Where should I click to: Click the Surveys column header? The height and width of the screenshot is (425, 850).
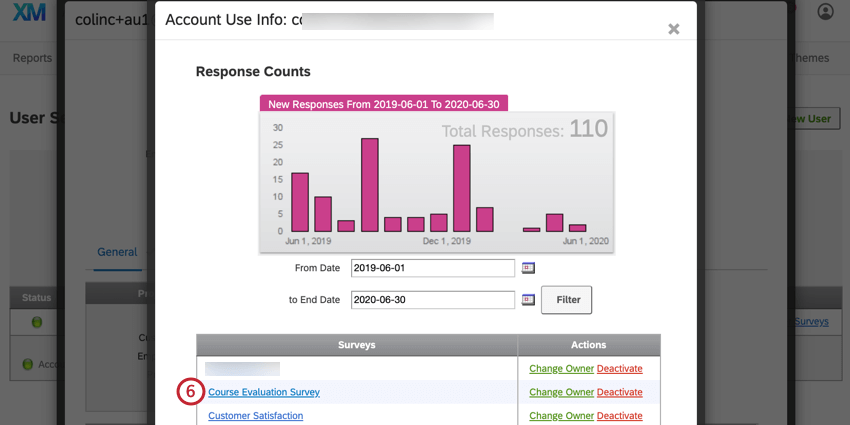point(357,345)
